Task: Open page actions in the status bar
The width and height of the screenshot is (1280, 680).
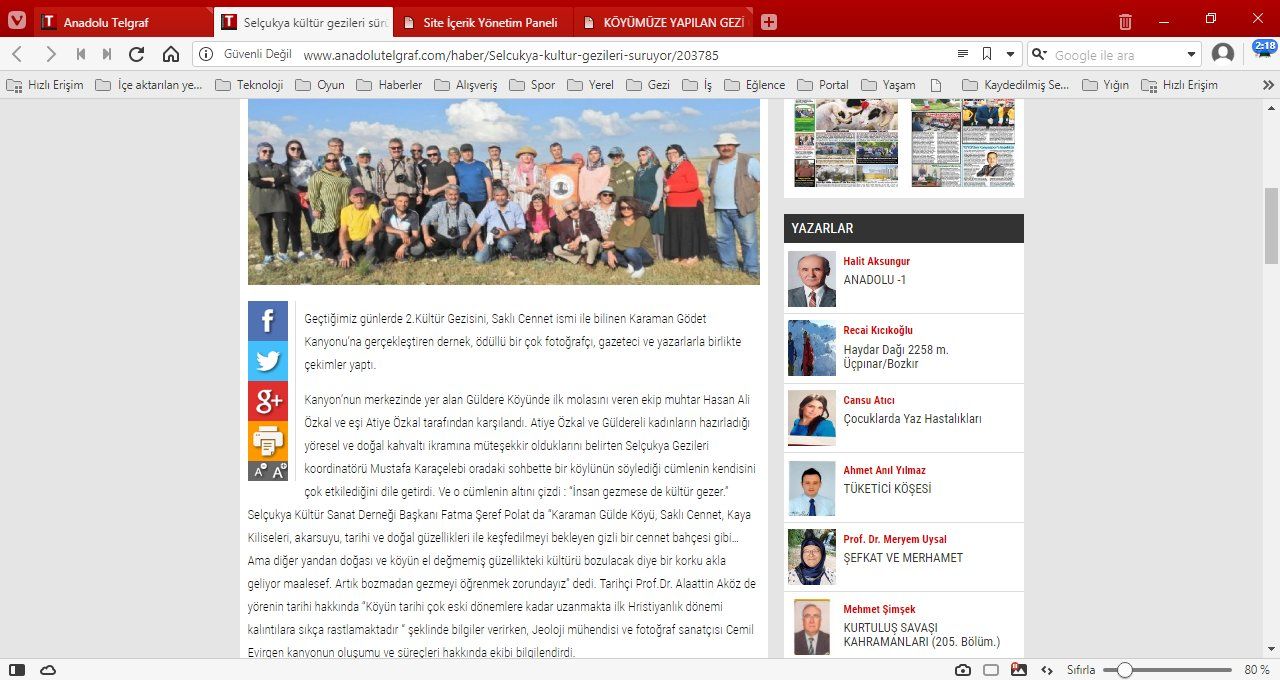Action: (1047, 669)
